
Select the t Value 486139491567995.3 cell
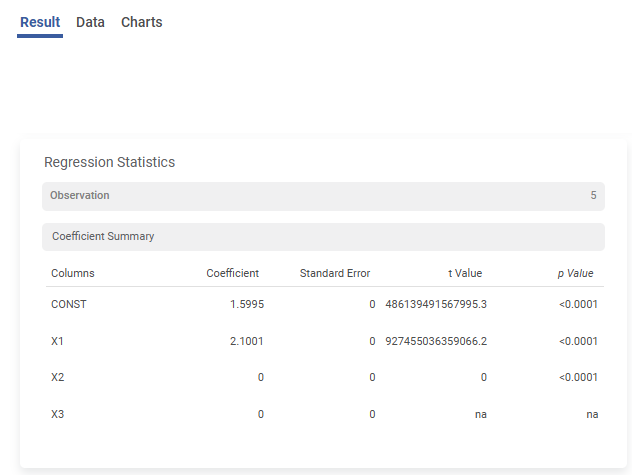click(x=435, y=305)
